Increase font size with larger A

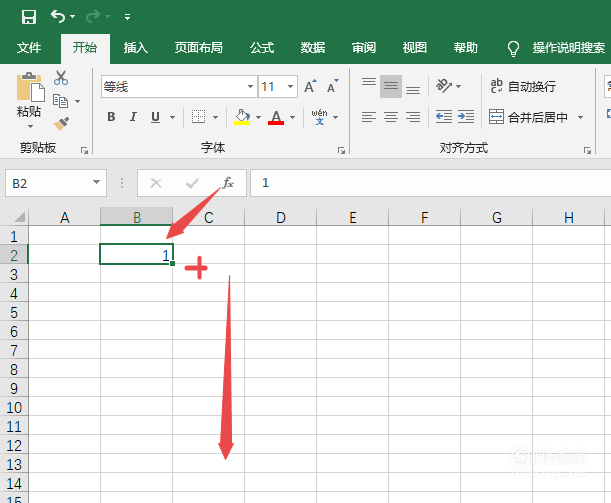point(310,86)
